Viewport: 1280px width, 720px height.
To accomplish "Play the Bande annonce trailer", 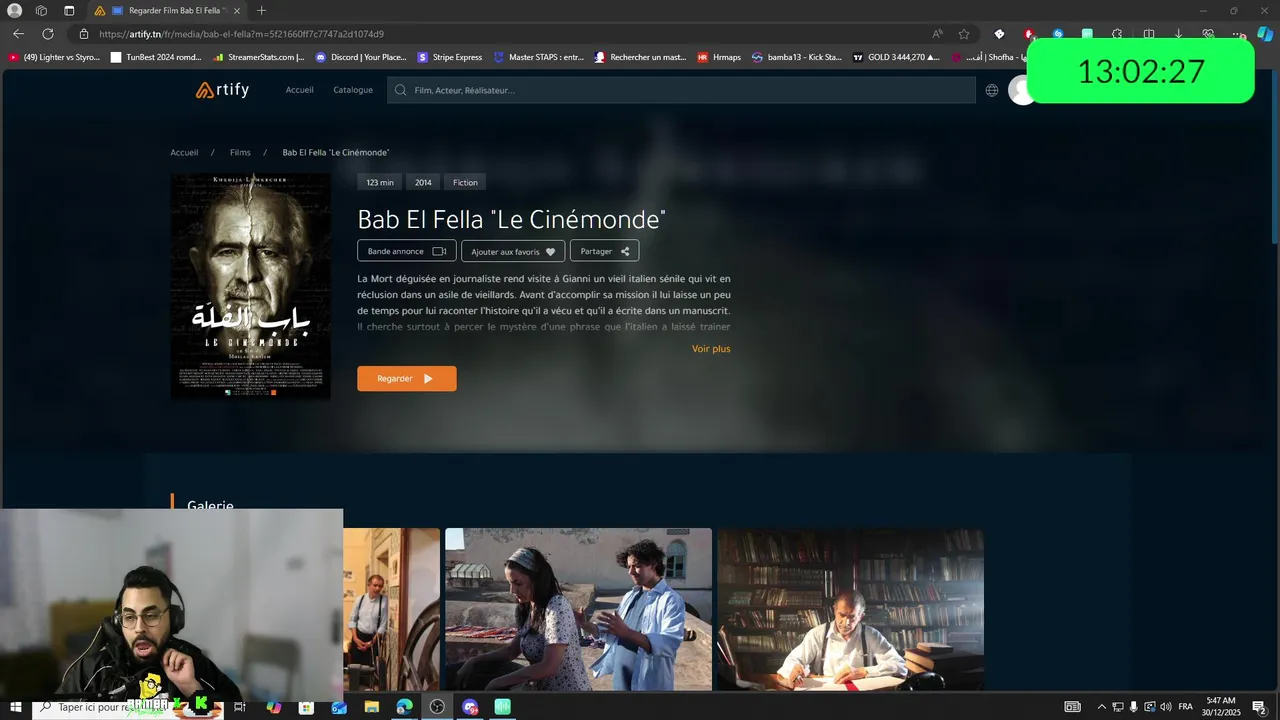I will click(407, 251).
